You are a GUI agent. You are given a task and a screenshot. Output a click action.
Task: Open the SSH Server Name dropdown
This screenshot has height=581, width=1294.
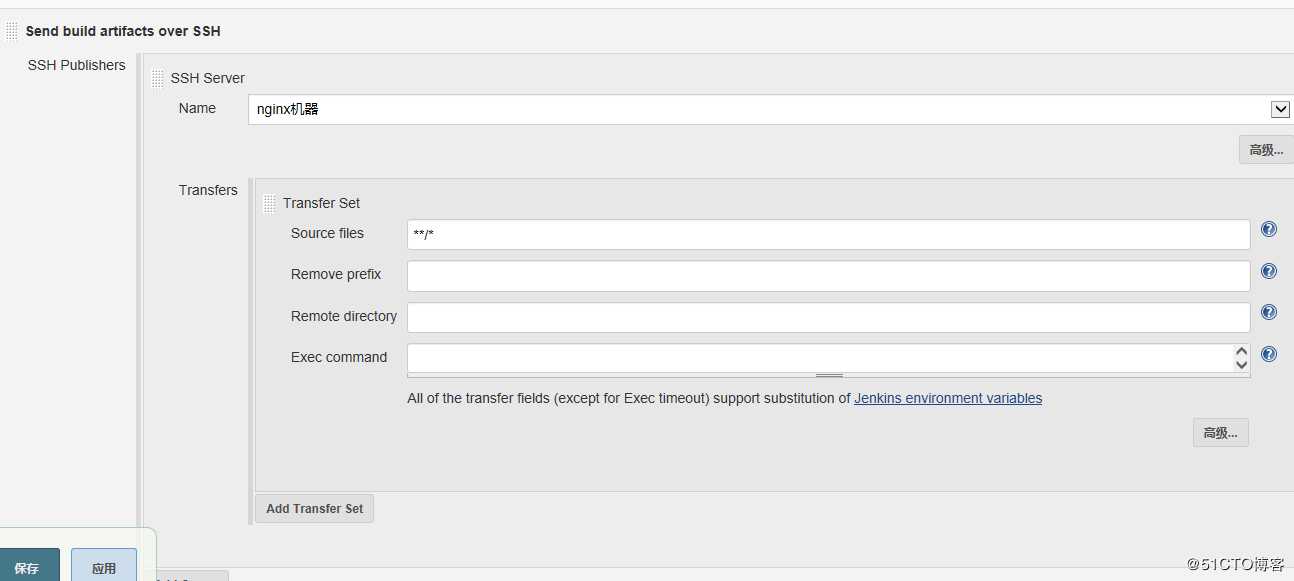[x=760, y=110]
